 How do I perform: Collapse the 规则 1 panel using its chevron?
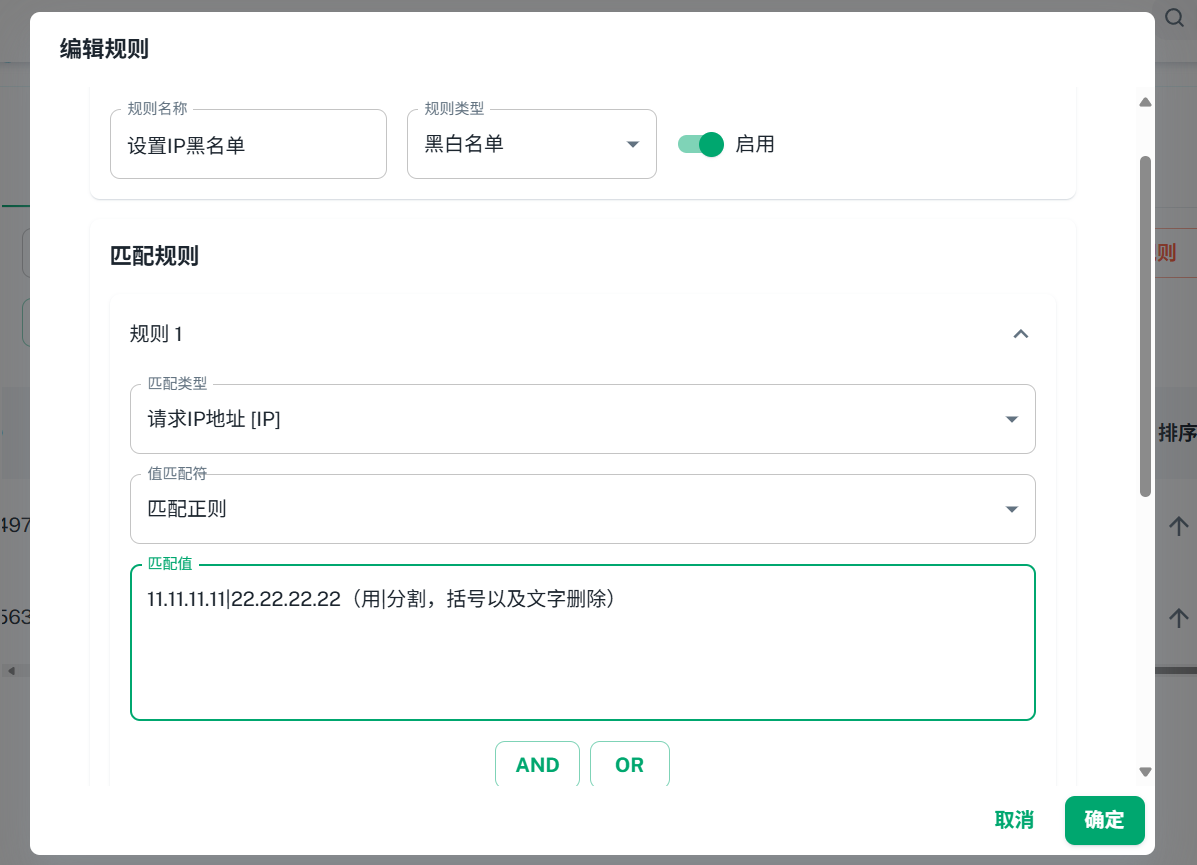1020,334
